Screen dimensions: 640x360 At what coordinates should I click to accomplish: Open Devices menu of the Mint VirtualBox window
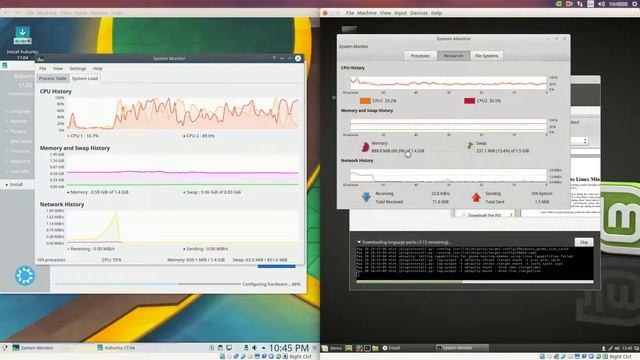click(419, 13)
